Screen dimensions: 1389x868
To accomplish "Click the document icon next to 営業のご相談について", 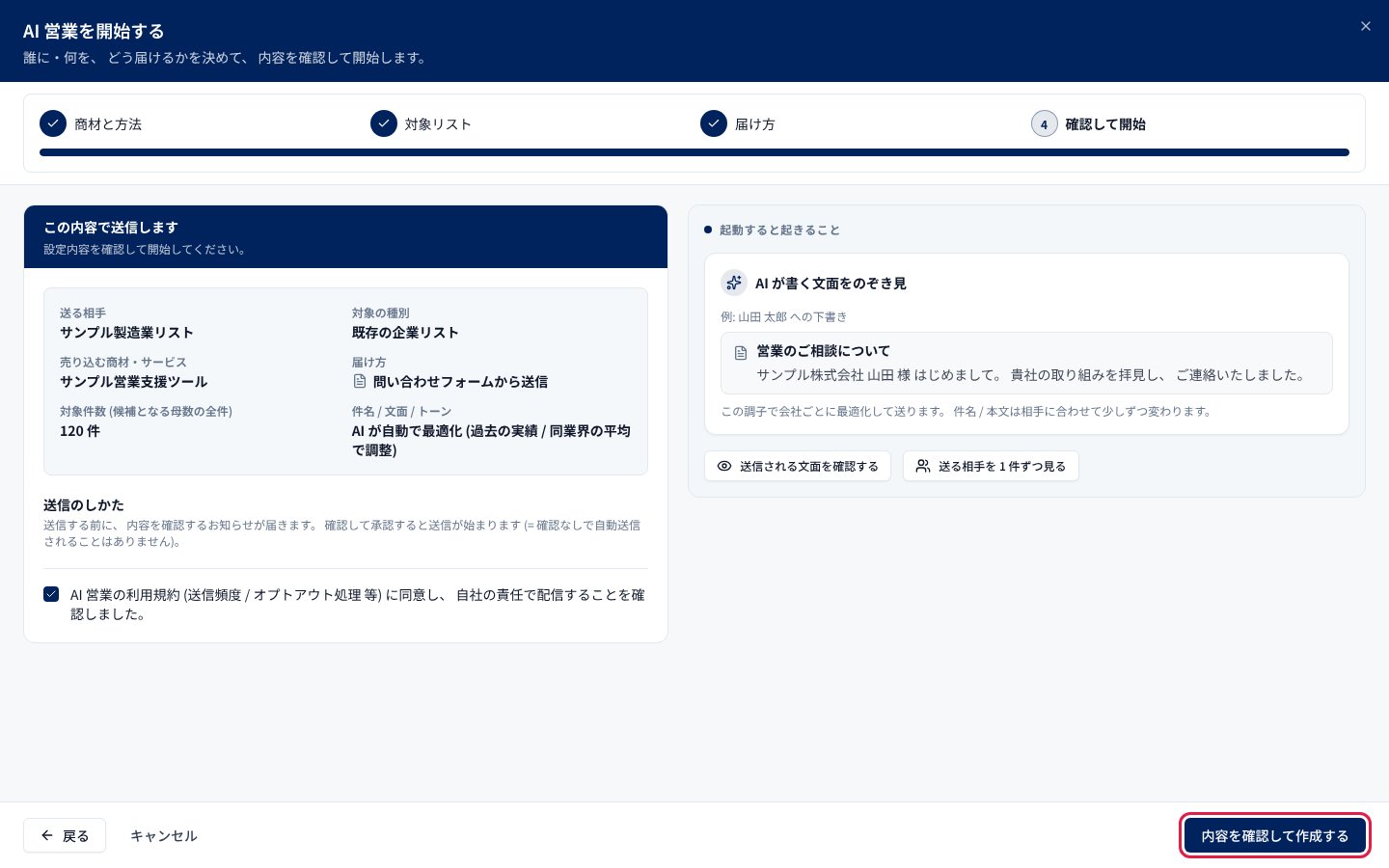I will coord(741,353).
